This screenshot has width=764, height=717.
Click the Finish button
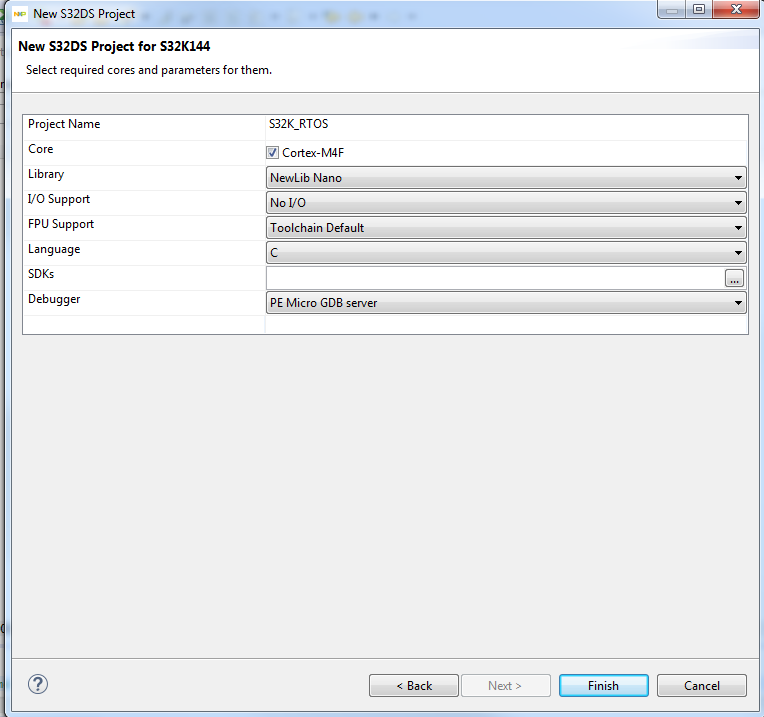click(x=603, y=686)
